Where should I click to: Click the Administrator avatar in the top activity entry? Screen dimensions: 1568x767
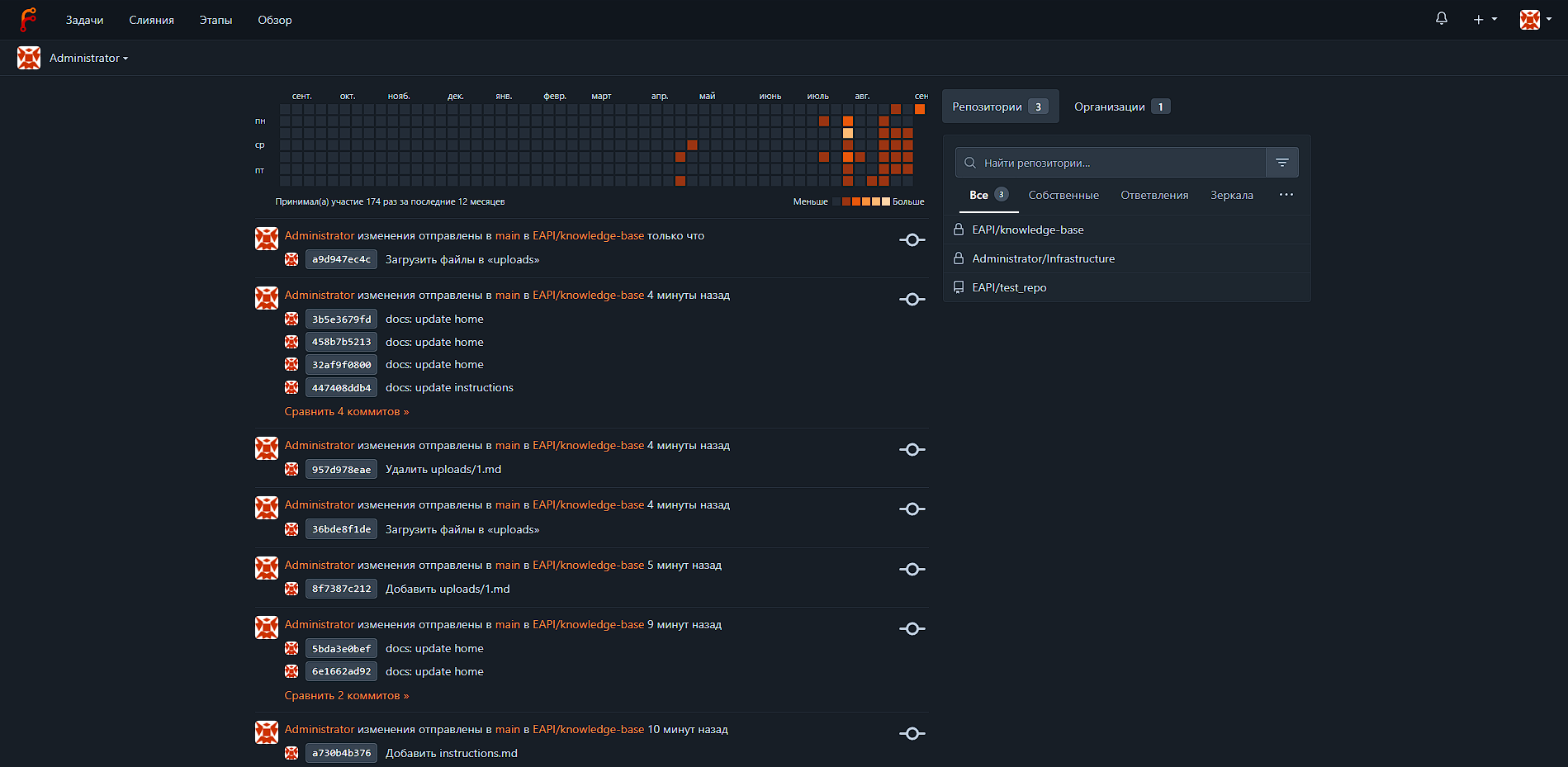point(267,239)
